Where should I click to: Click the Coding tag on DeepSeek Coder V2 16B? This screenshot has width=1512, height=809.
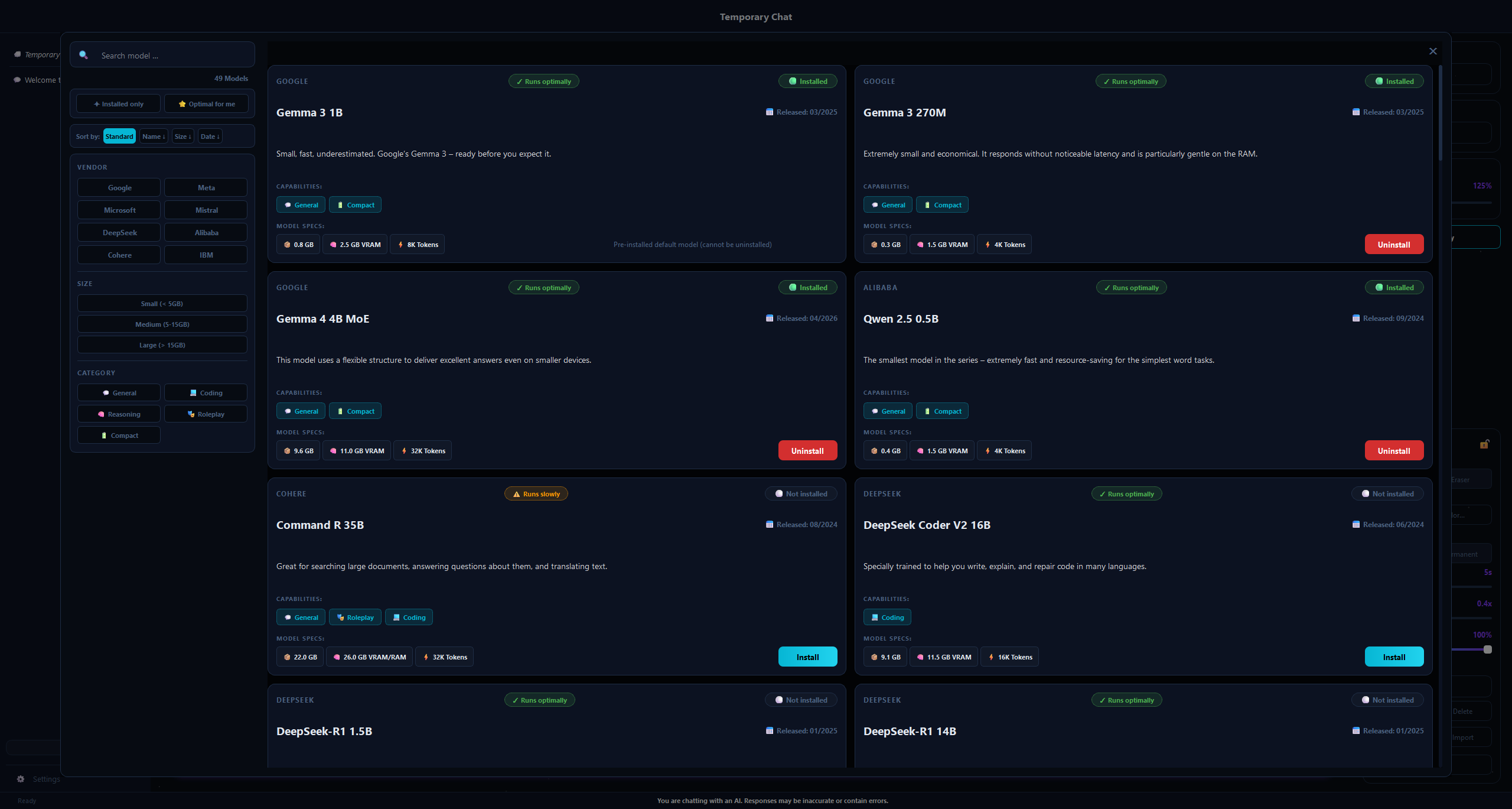tap(887, 618)
